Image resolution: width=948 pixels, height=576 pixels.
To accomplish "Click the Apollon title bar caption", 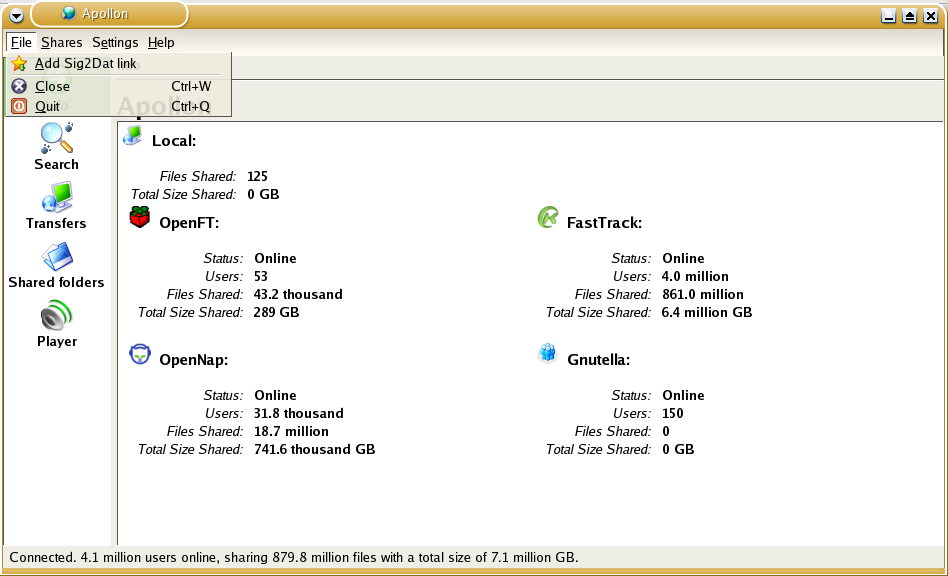I will 105,13.
